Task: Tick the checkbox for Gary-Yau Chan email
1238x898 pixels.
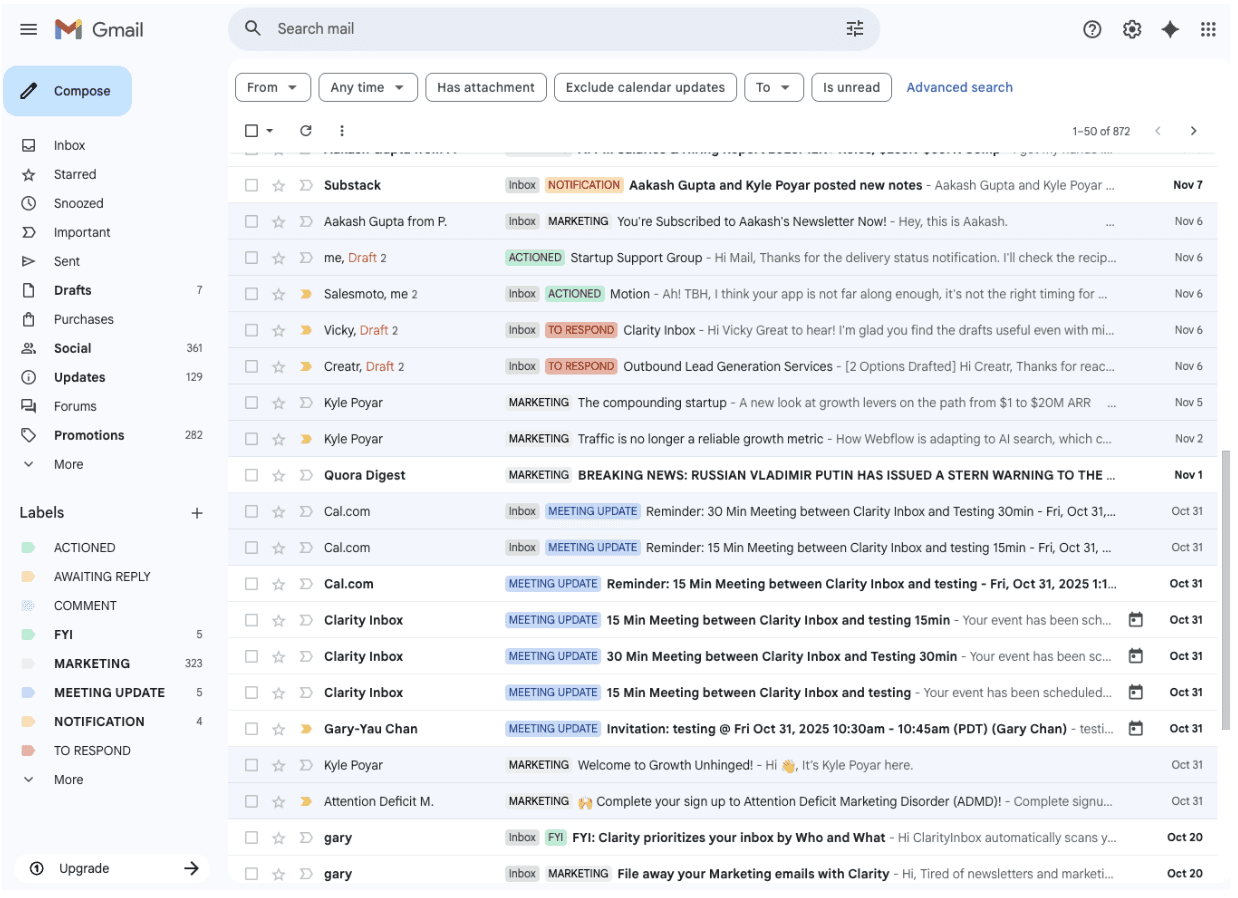Action: pyautogui.click(x=251, y=729)
